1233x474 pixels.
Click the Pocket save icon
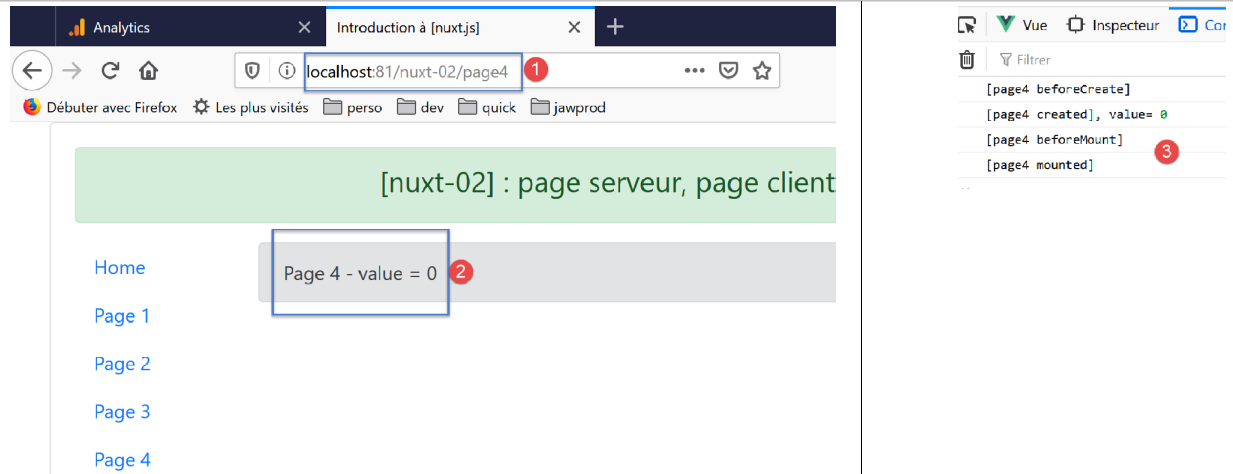click(x=730, y=71)
